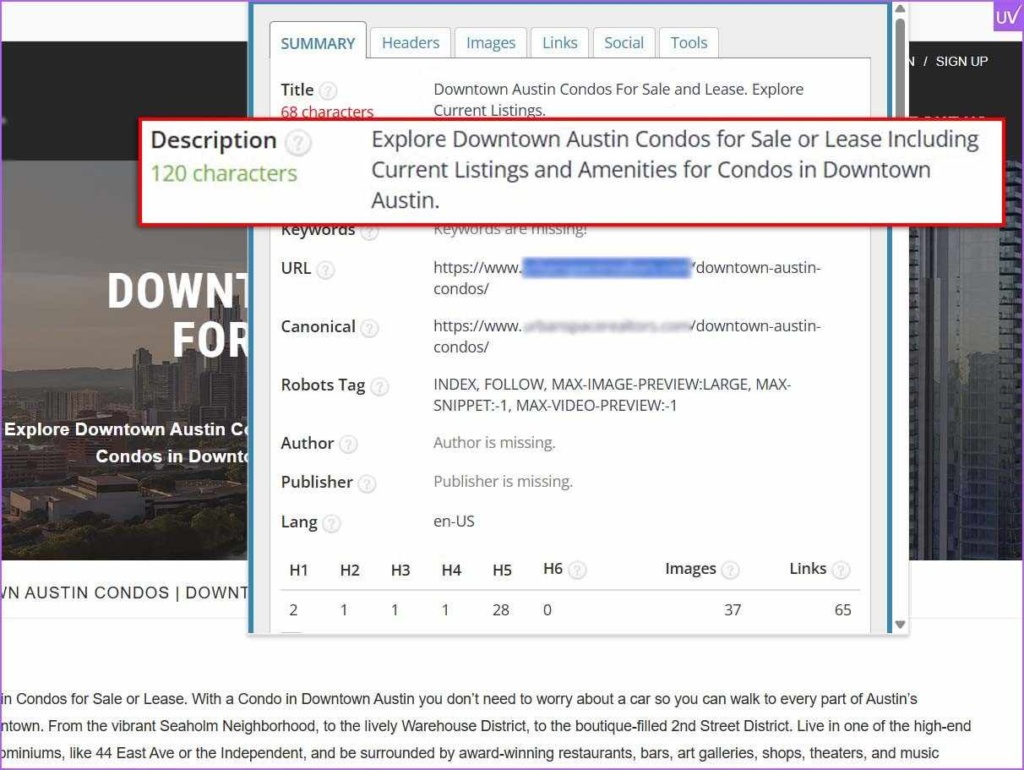Open the Images tab
This screenshot has height=770, width=1024.
(x=491, y=43)
